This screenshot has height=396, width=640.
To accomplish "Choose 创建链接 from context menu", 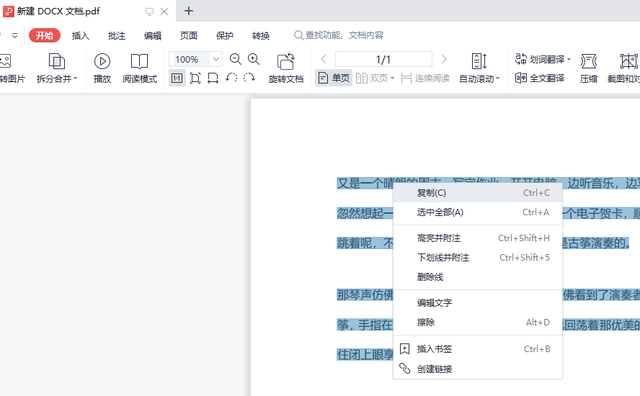I will [478, 369].
